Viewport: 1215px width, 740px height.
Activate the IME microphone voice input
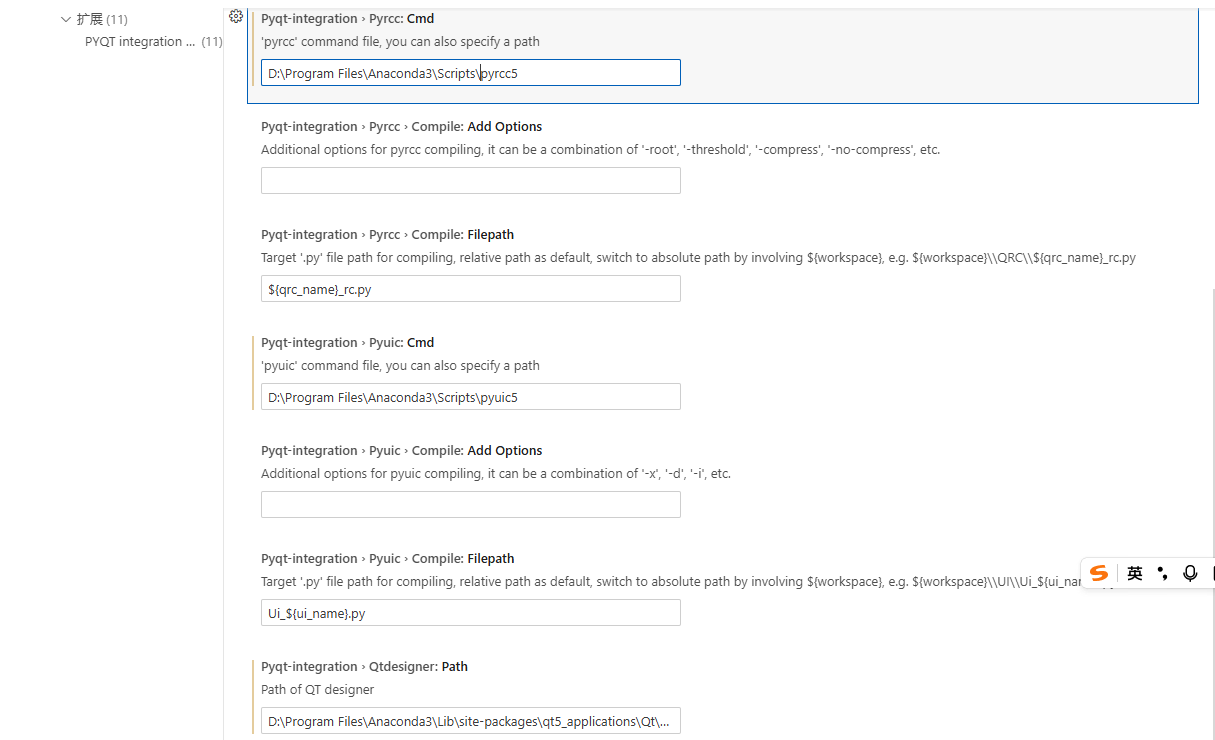pos(1190,573)
